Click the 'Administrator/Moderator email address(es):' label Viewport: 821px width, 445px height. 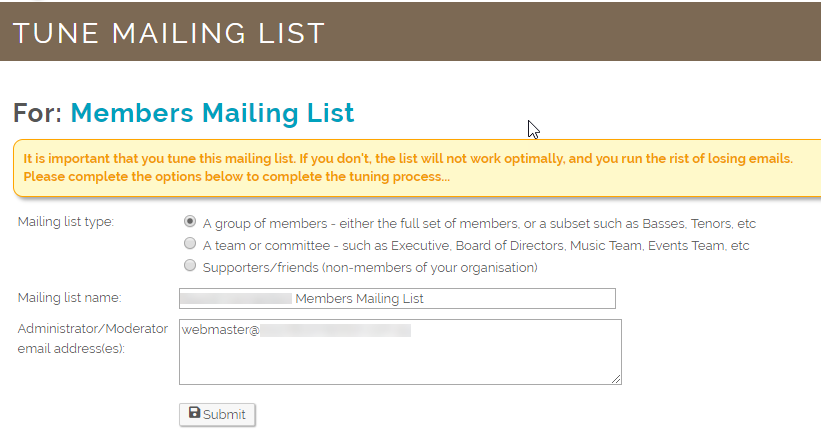[93, 338]
